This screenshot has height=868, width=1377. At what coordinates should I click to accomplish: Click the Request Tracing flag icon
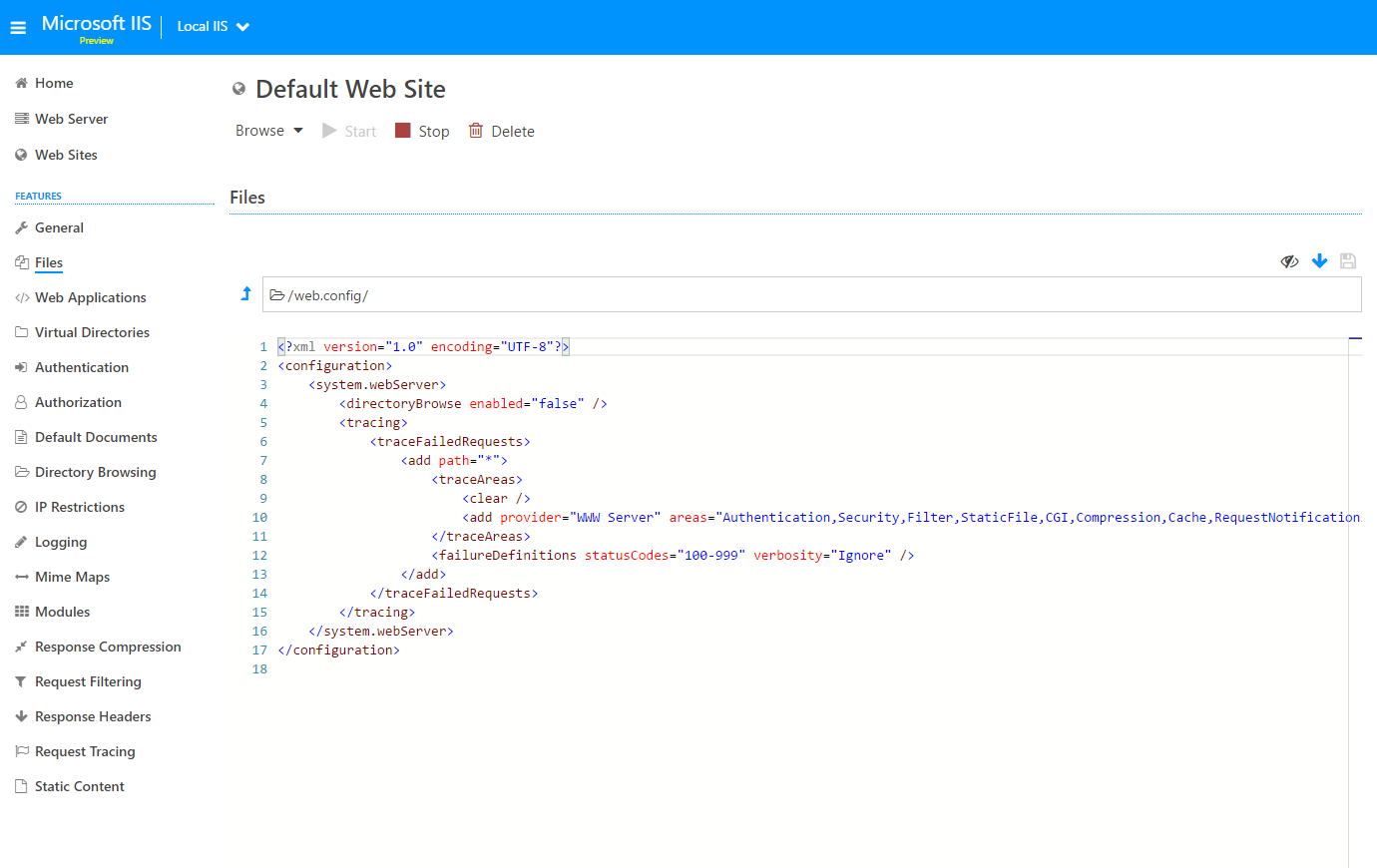coord(21,751)
